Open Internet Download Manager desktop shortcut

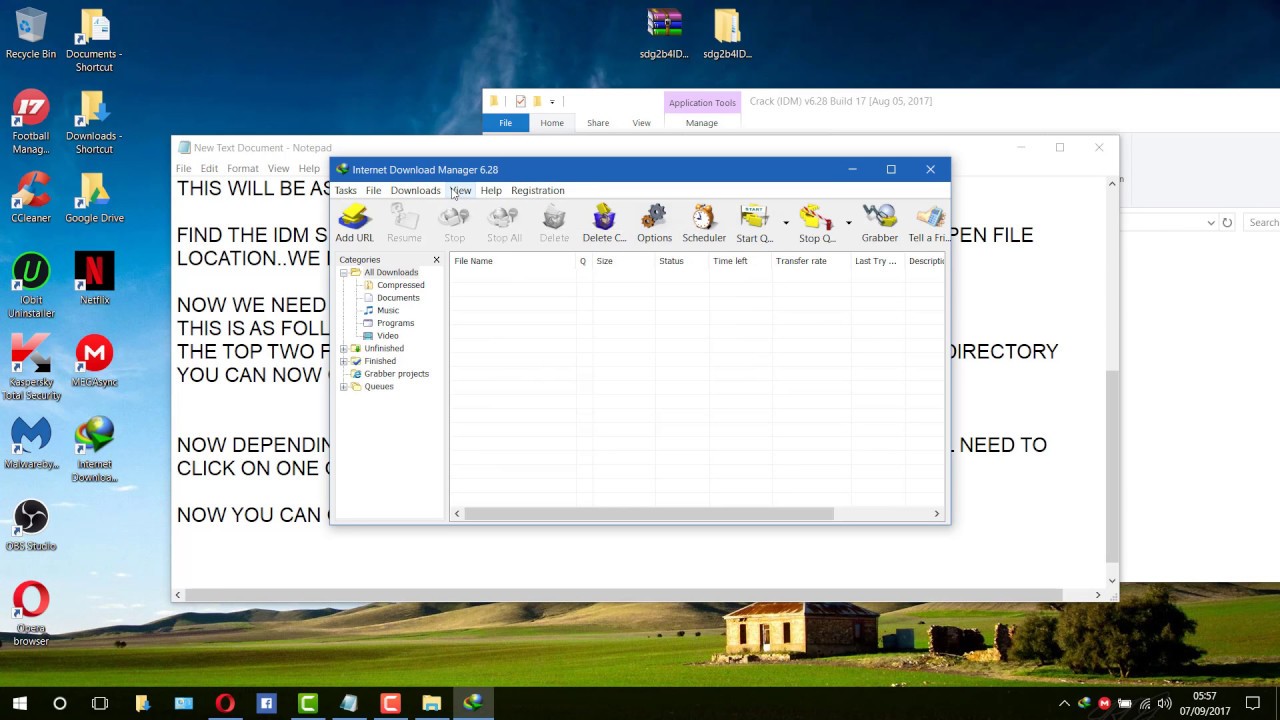coord(95,450)
